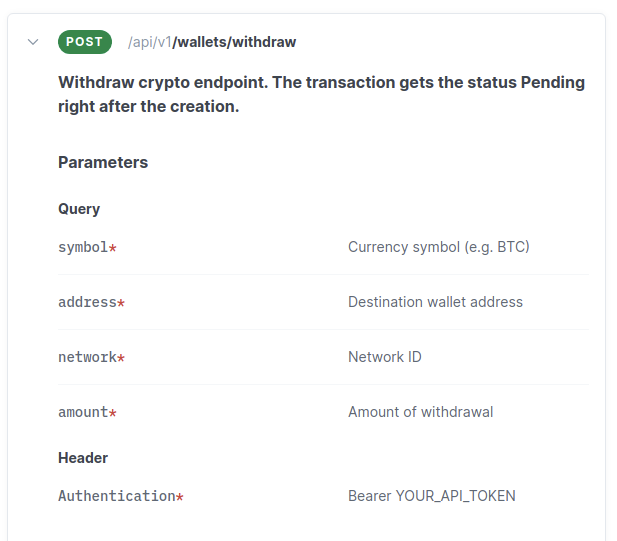617x541 pixels.
Task: Collapse the withdraw endpoint chevron
Action: tap(33, 42)
